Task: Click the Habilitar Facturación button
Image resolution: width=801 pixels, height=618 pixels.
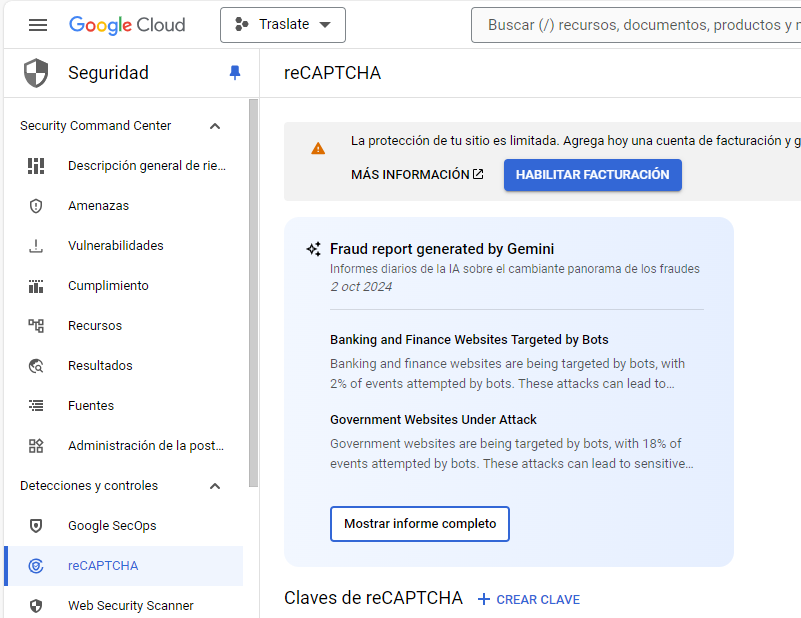Action: (x=592, y=175)
